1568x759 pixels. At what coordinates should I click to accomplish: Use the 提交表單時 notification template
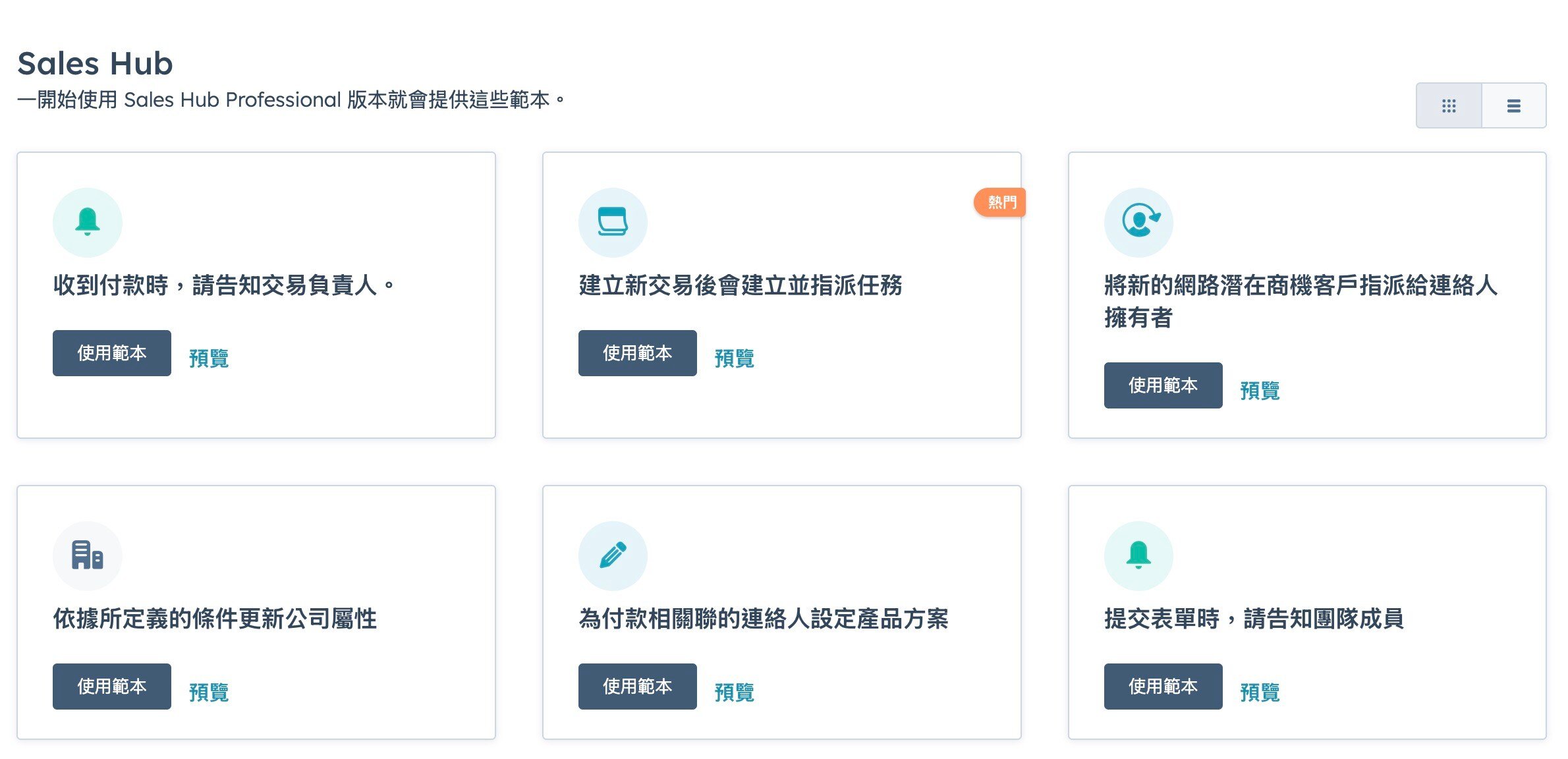click(x=1162, y=687)
